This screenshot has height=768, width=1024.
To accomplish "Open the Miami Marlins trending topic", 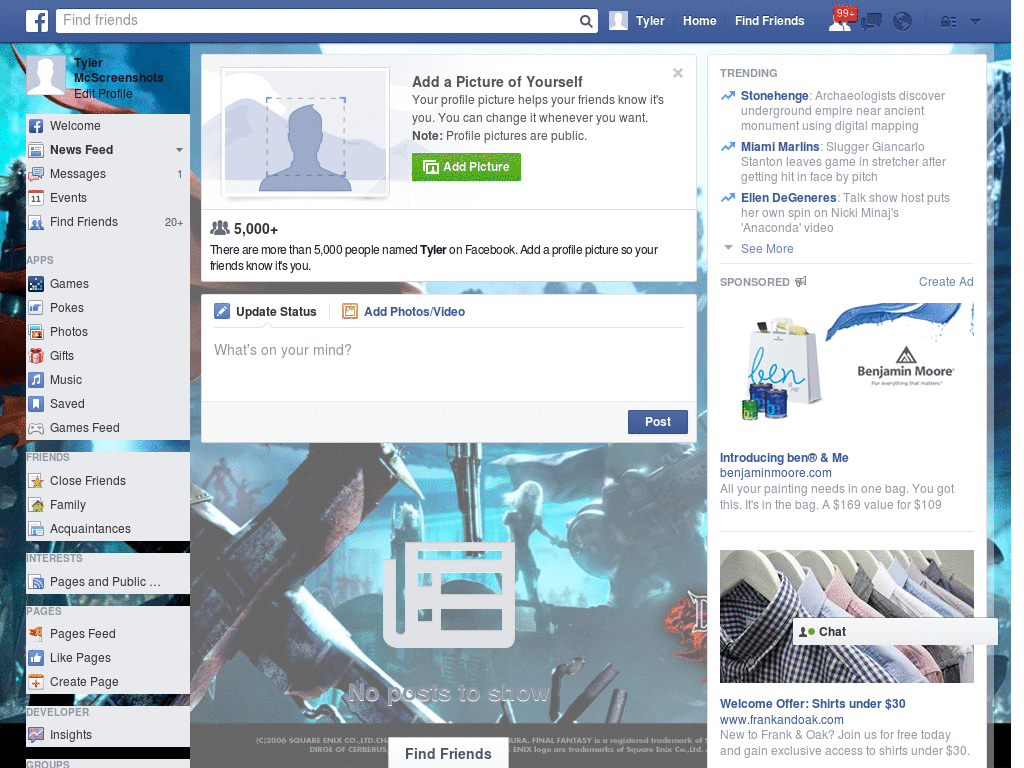I will click(x=780, y=147).
